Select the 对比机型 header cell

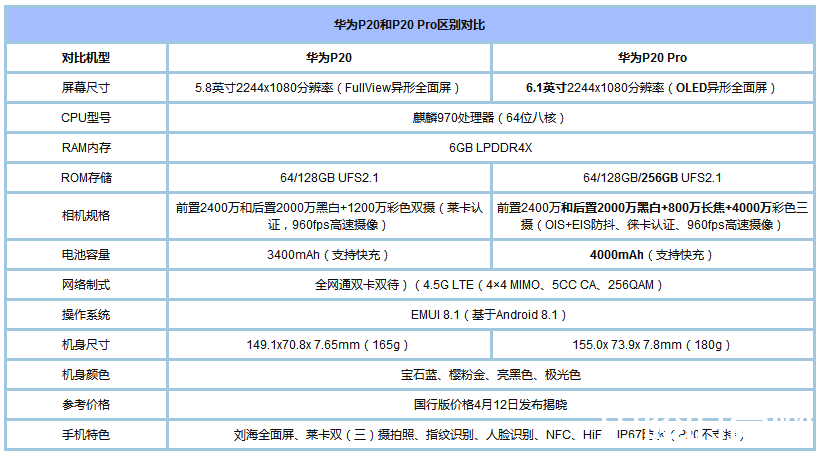click(x=85, y=58)
